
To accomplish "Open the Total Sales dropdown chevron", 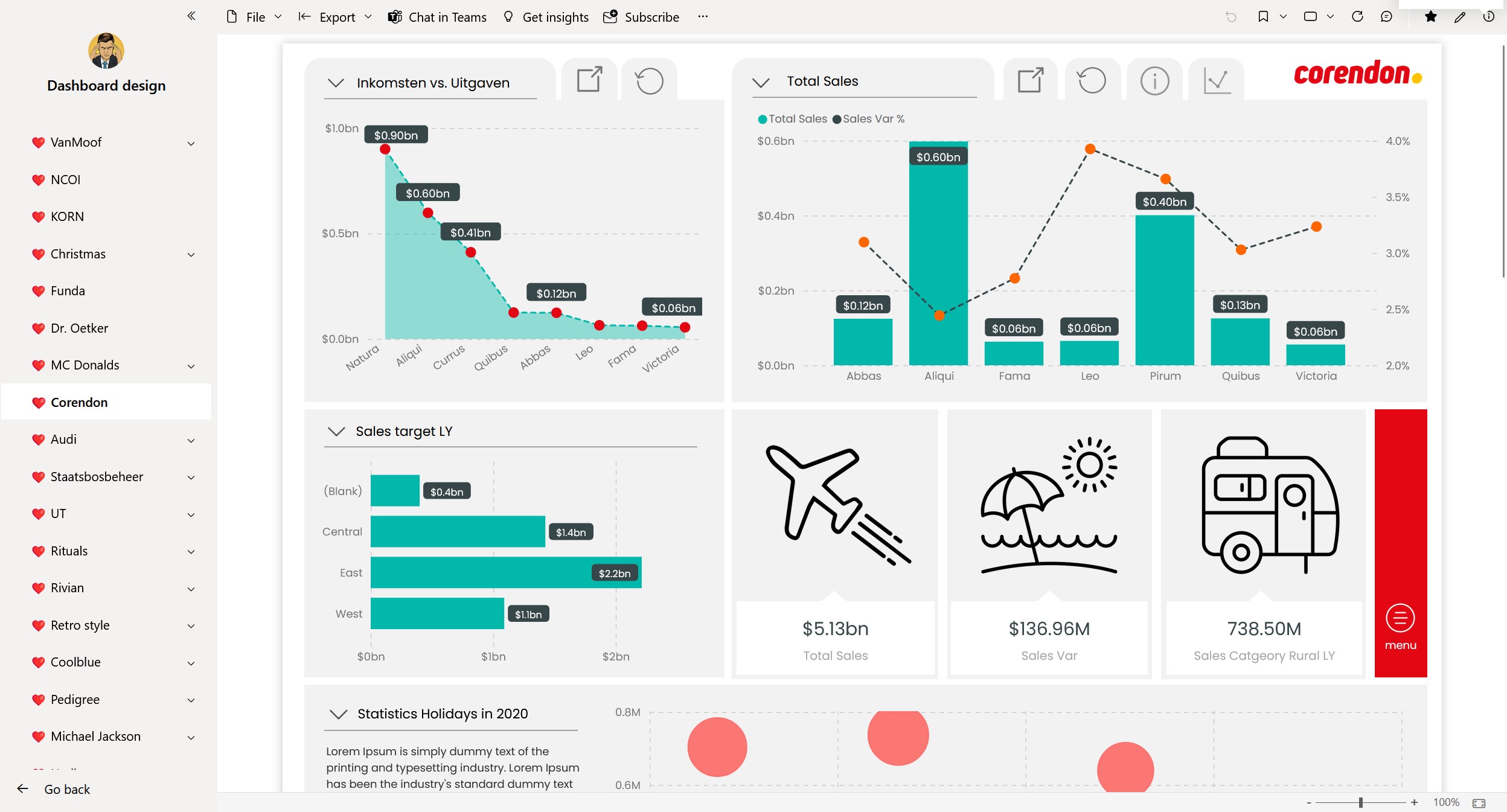I will click(761, 82).
